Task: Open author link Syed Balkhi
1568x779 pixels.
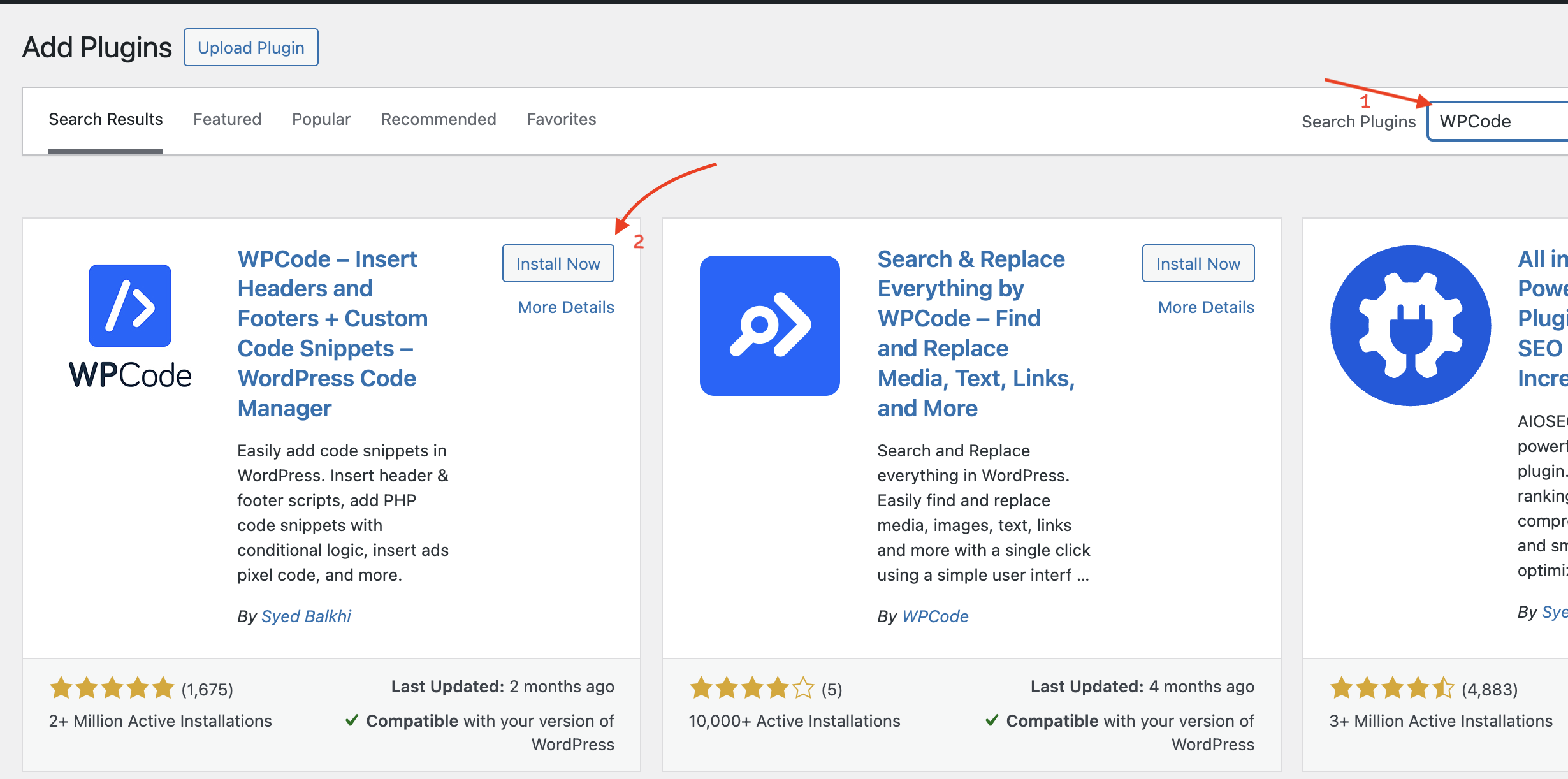Action: coord(306,616)
